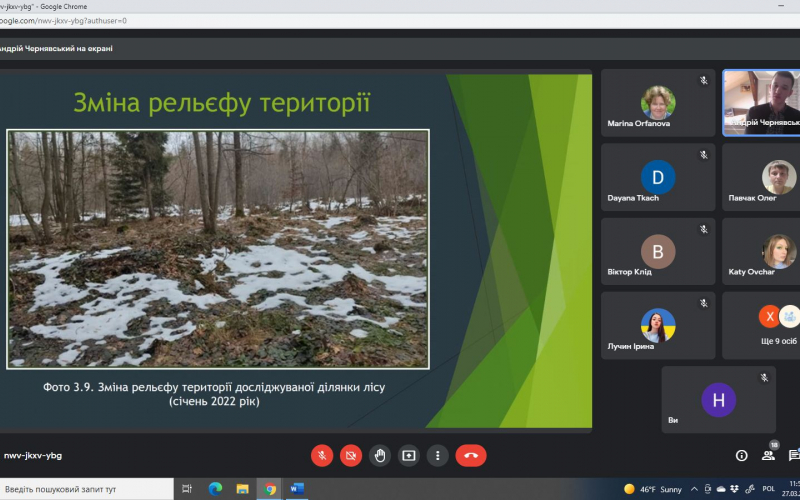The width and height of the screenshot is (800, 500).
Task: Open taskbar clock and date
Action: [793, 489]
